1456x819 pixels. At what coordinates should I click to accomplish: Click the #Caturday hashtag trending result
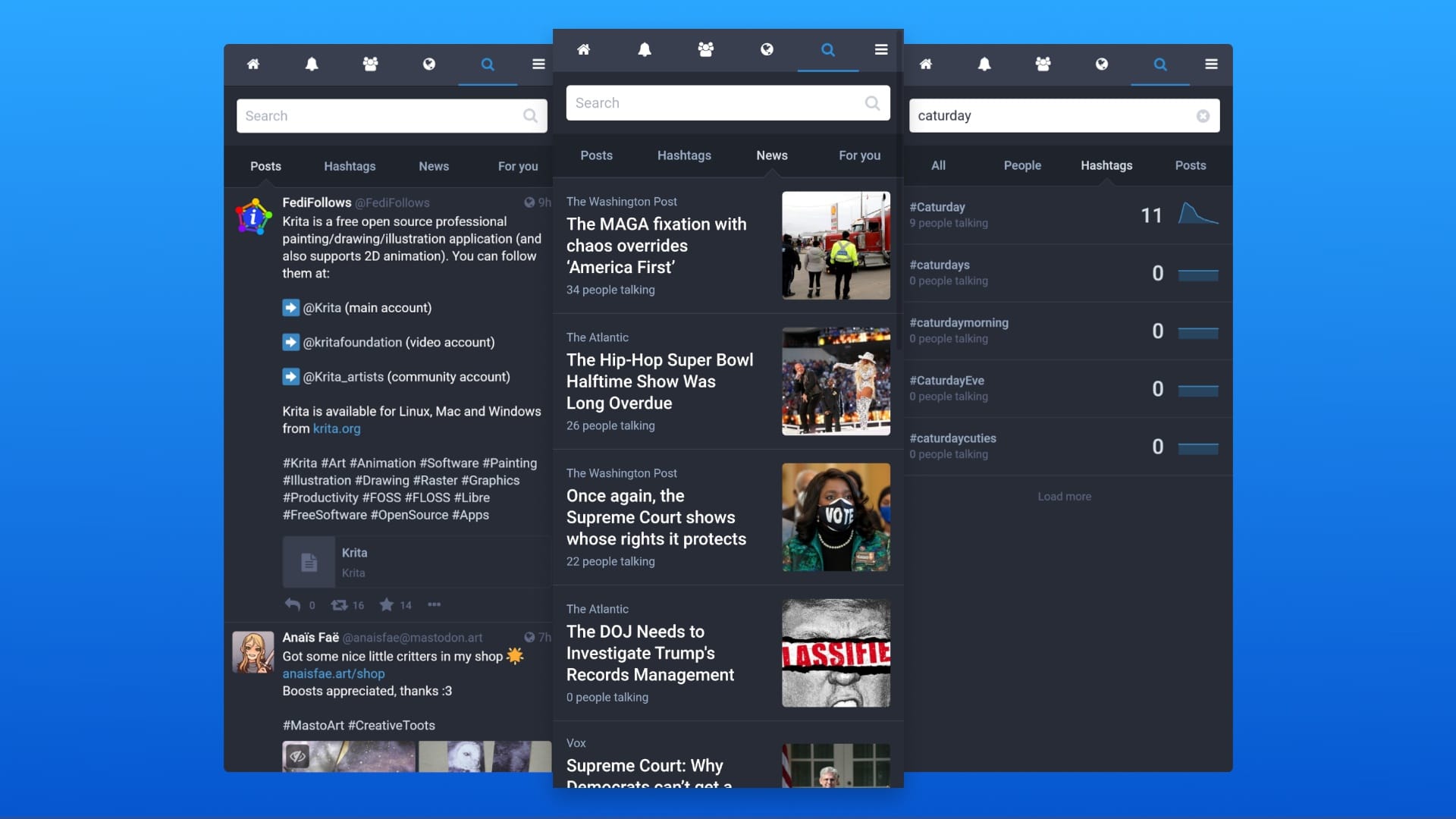pyautogui.click(x=1065, y=214)
